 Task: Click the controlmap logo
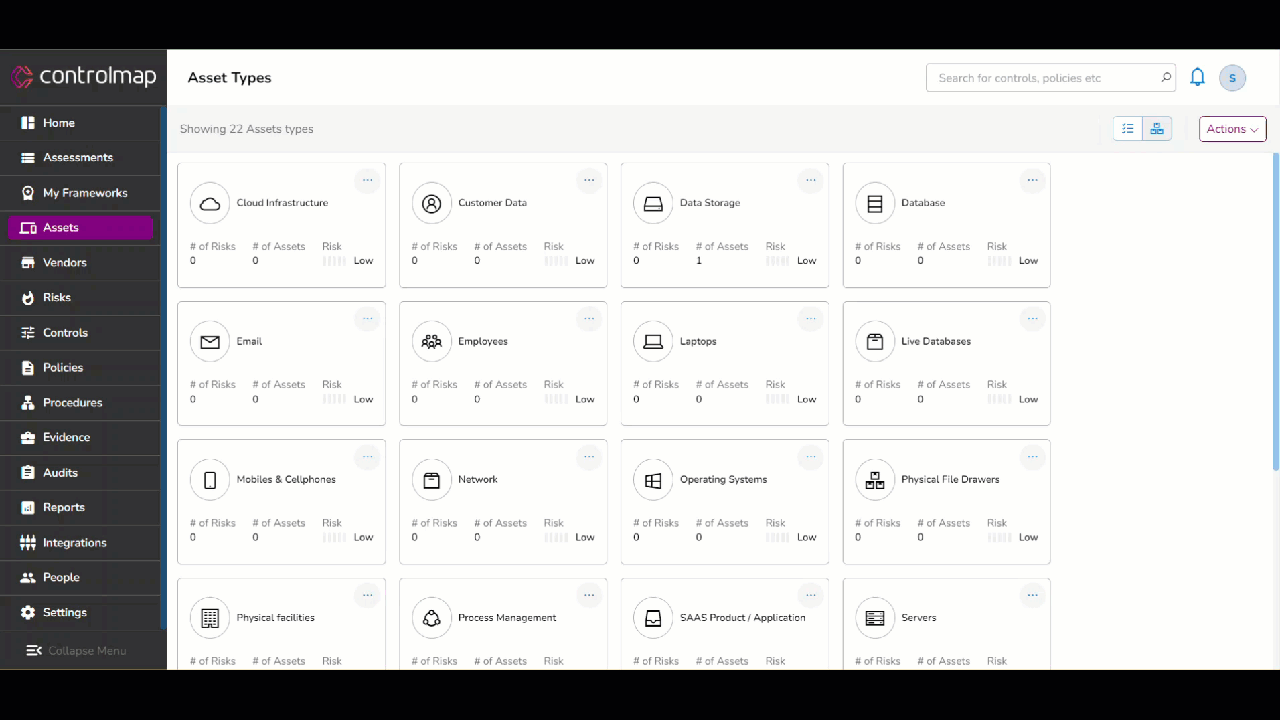click(84, 76)
